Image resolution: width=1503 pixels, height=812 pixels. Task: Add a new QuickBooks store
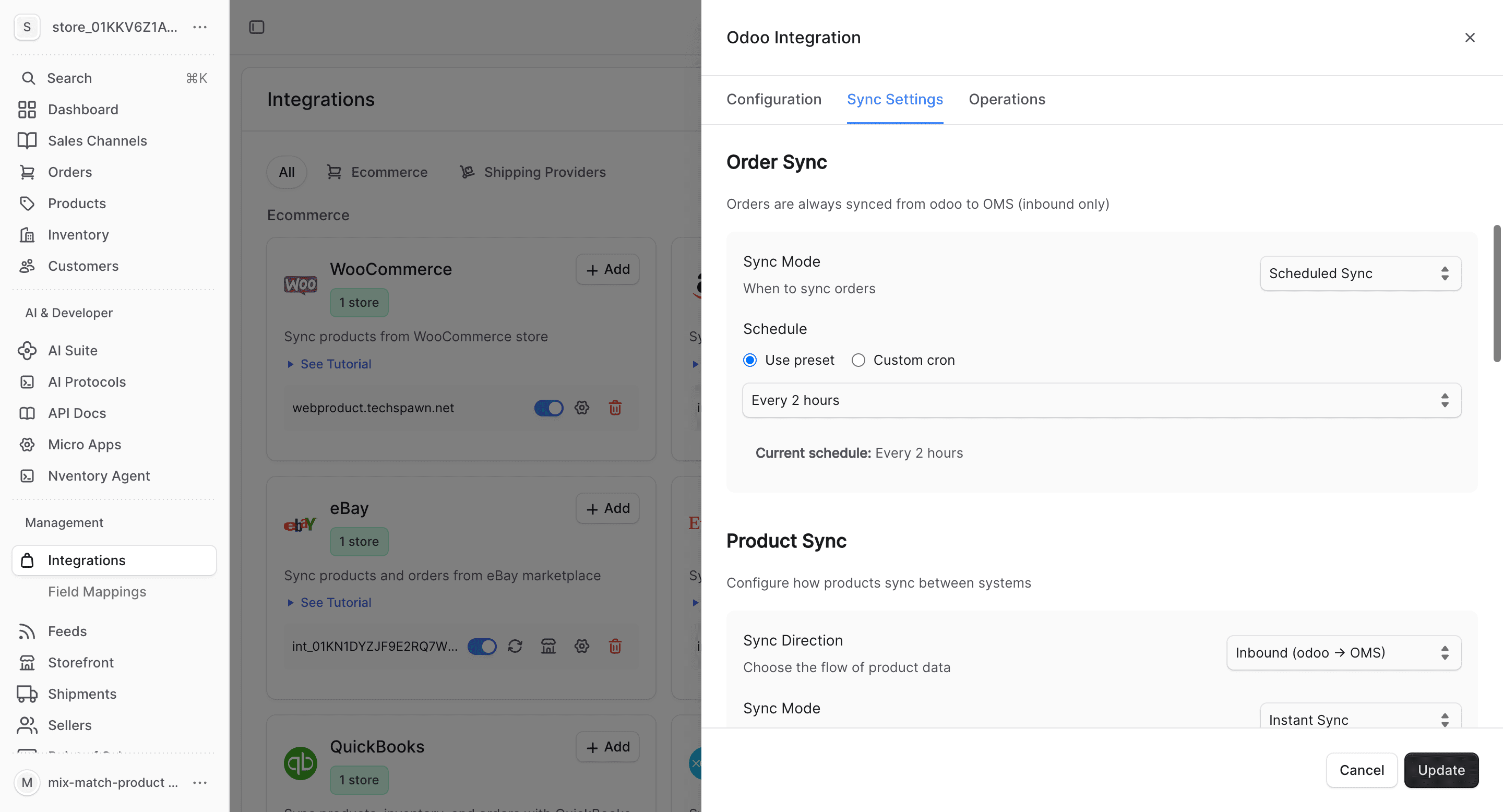point(607,747)
